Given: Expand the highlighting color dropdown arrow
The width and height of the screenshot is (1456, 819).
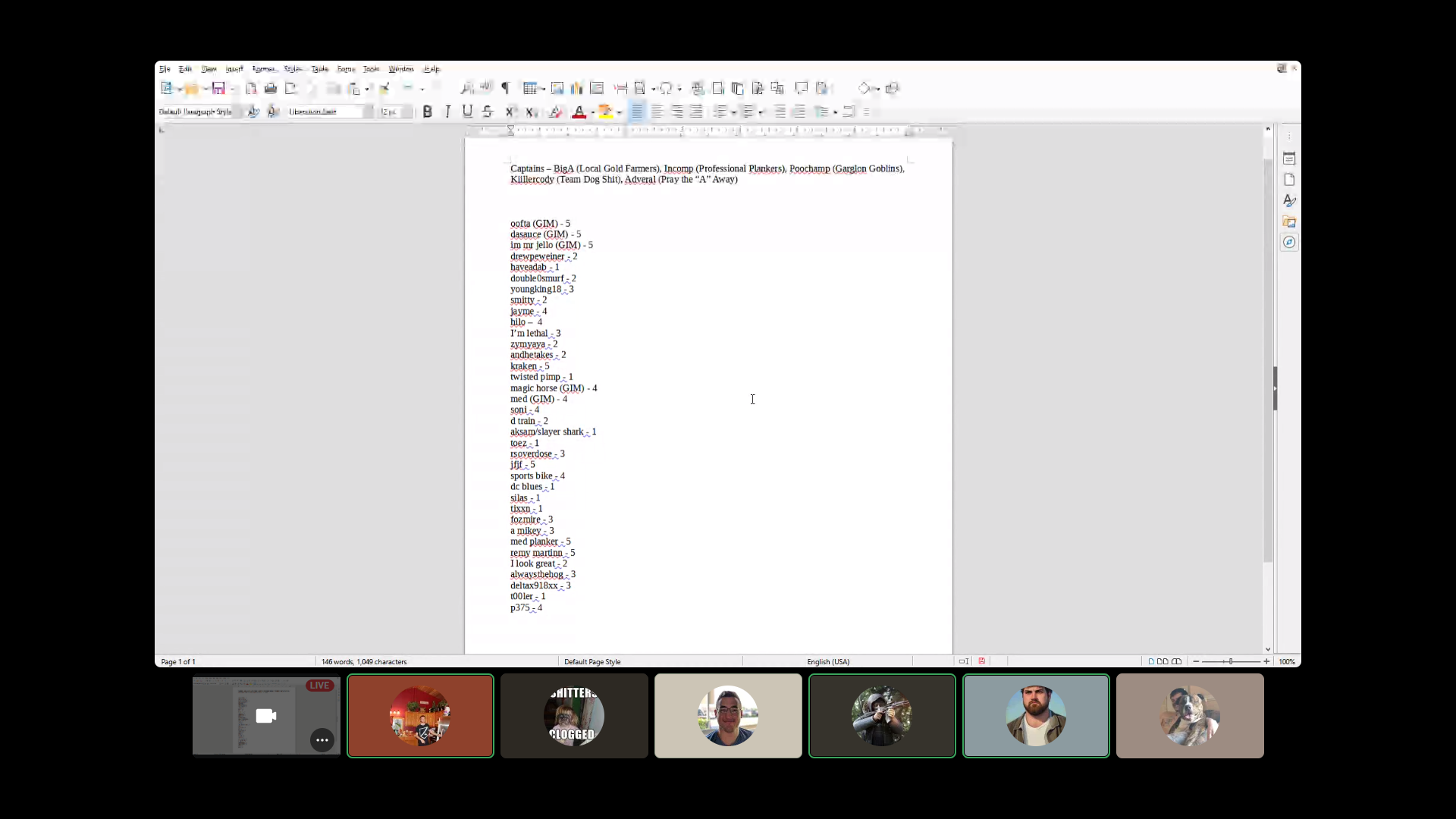Looking at the screenshot, I should pos(620,112).
